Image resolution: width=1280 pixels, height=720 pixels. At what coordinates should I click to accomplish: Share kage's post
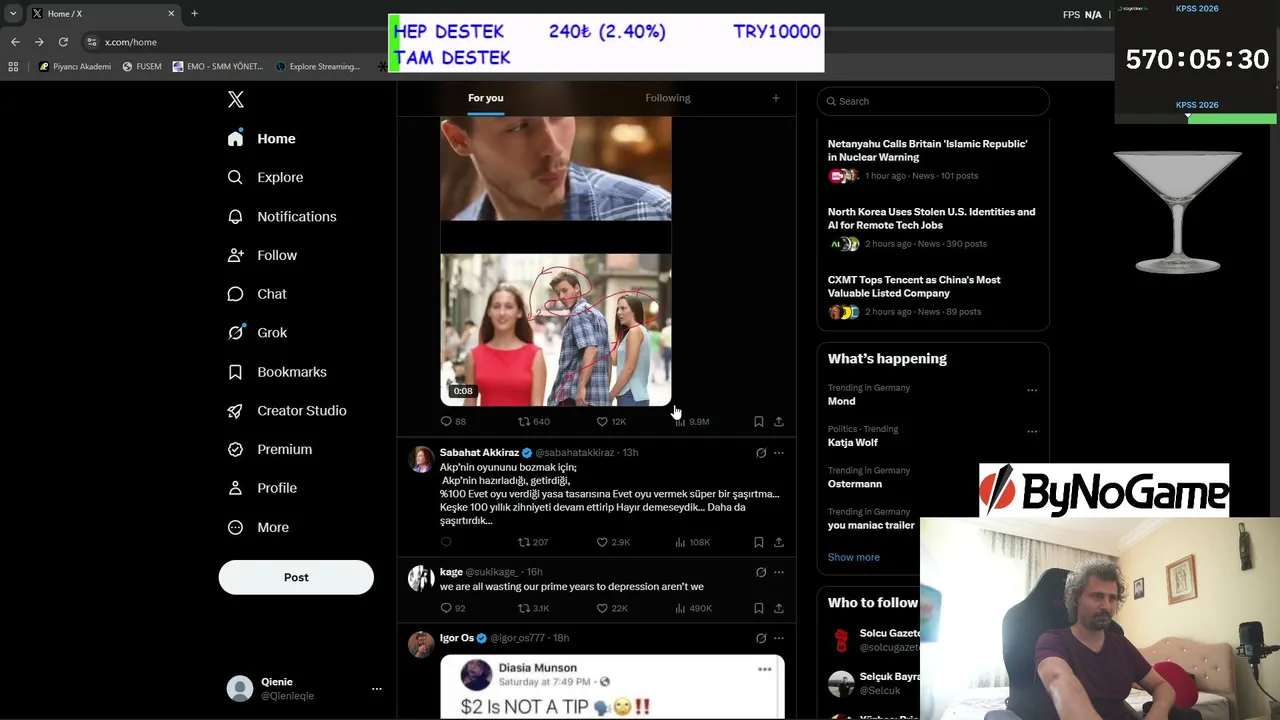[x=779, y=608]
